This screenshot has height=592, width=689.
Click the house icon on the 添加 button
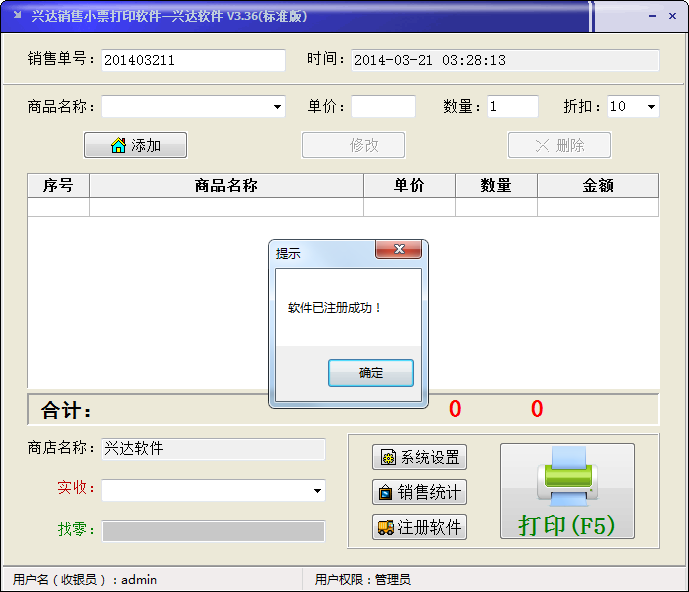[x=118, y=146]
